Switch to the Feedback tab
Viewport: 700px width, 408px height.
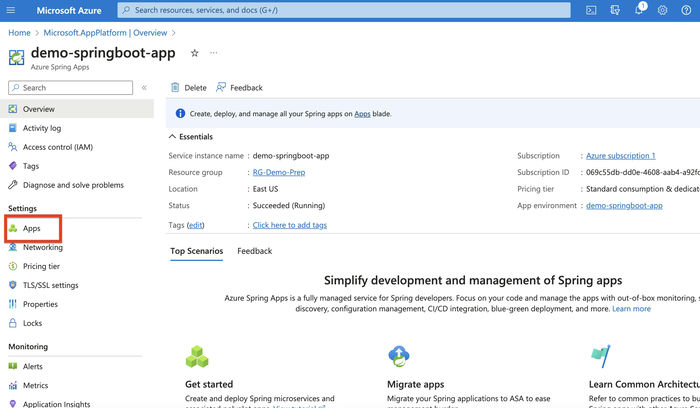coord(254,251)
